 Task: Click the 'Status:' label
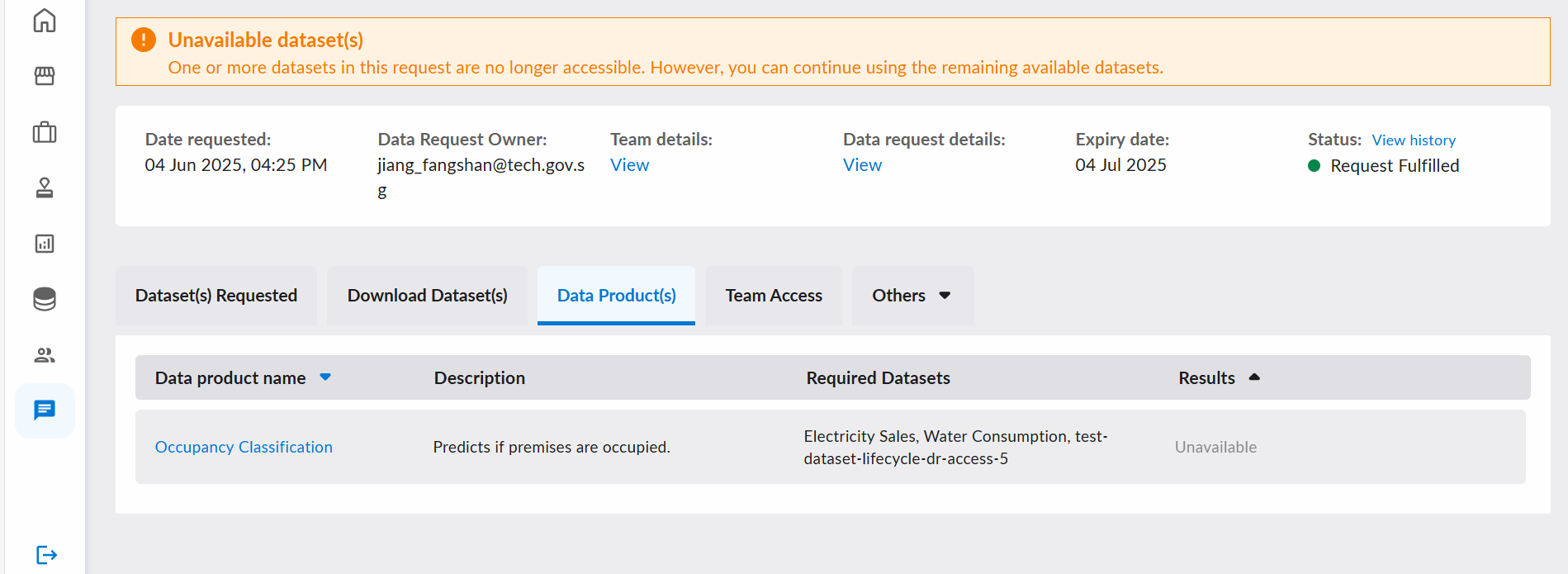[1334, 140]
